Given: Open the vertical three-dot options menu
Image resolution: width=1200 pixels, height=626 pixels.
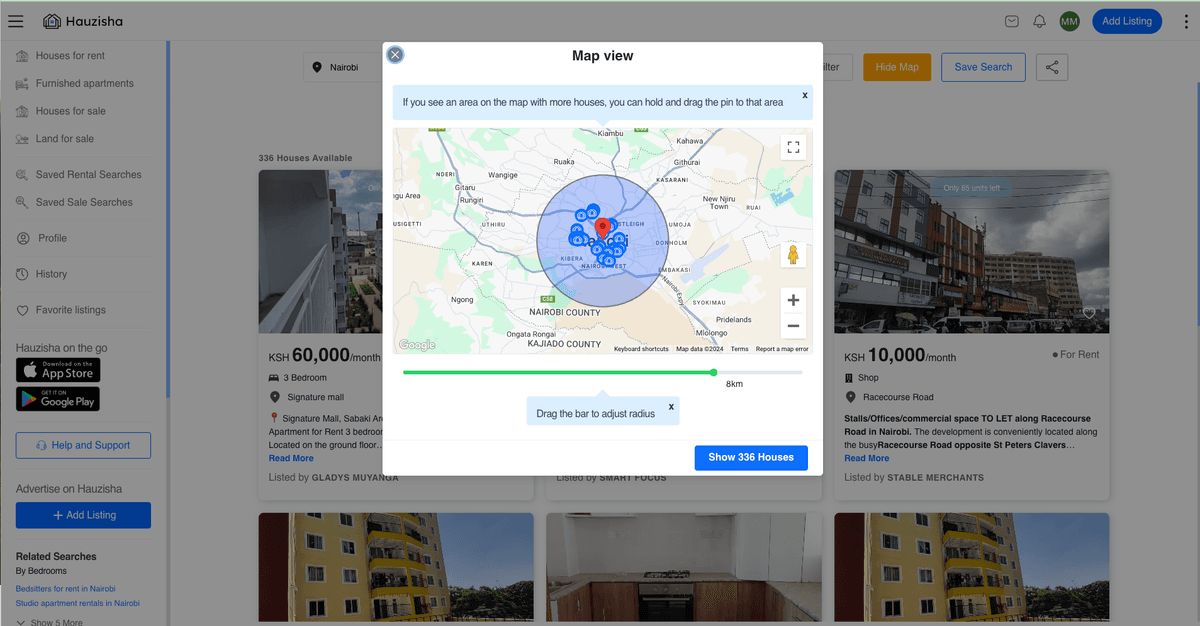Looking at the screenshot, I should [1186, 21].
